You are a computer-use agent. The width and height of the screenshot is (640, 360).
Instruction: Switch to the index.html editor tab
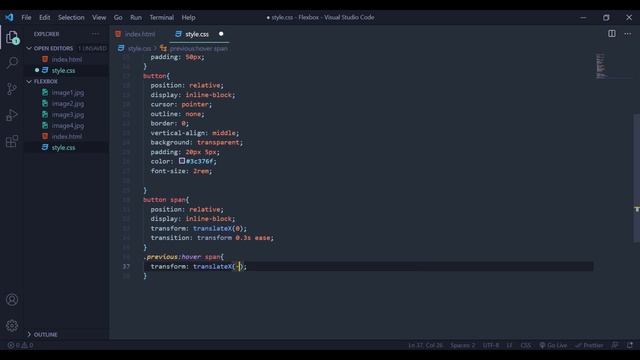(x=139, y=34)
